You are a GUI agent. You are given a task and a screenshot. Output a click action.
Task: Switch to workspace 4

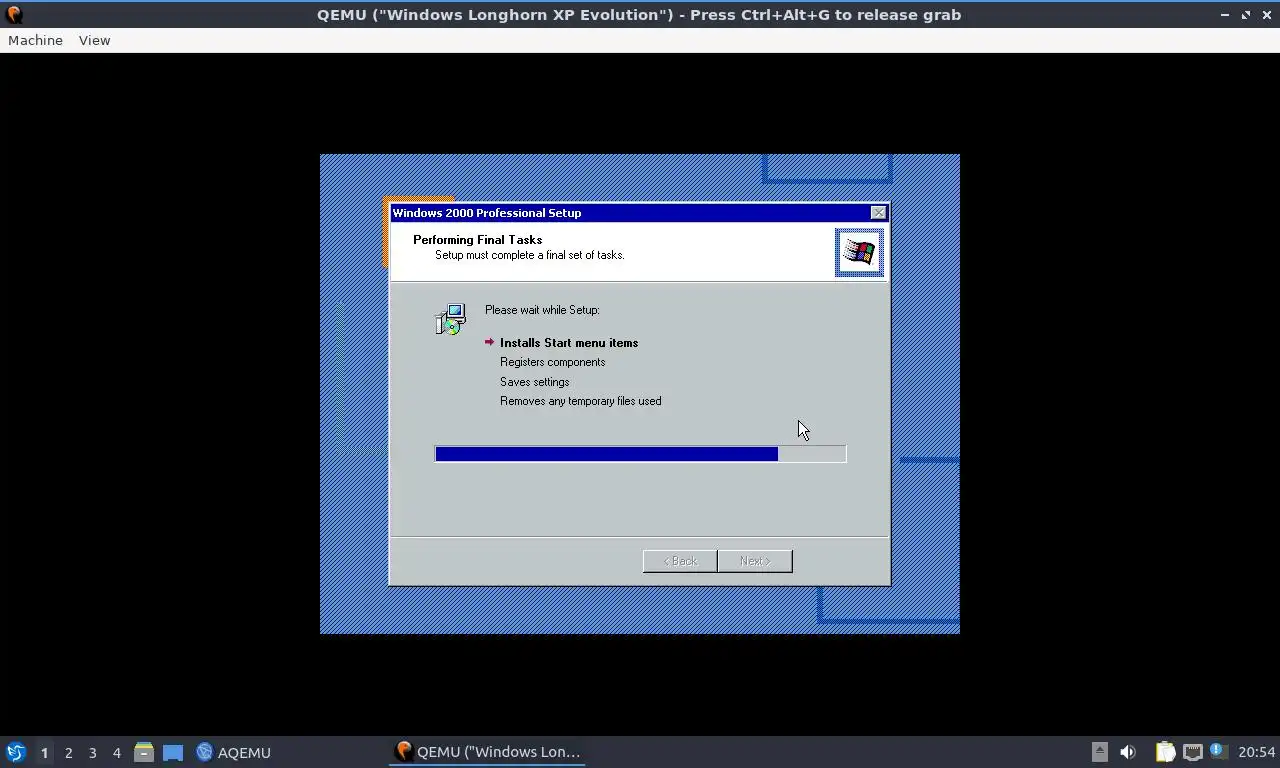point(116,752)
